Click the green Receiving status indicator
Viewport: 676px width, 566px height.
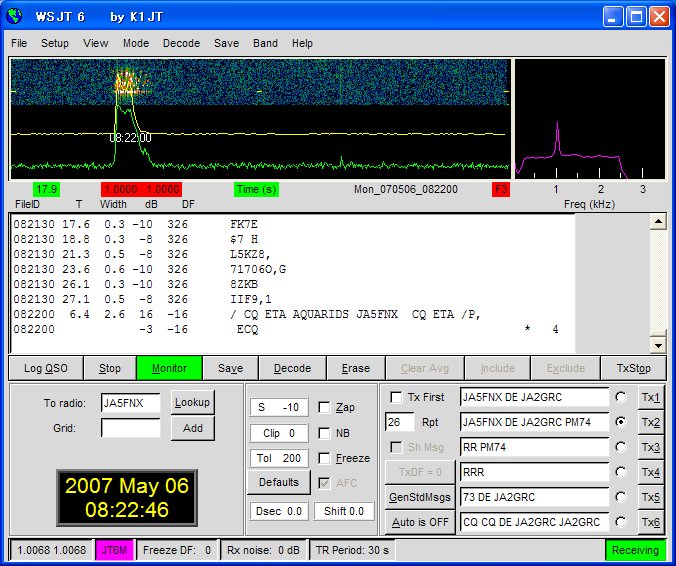pos(635,550)
